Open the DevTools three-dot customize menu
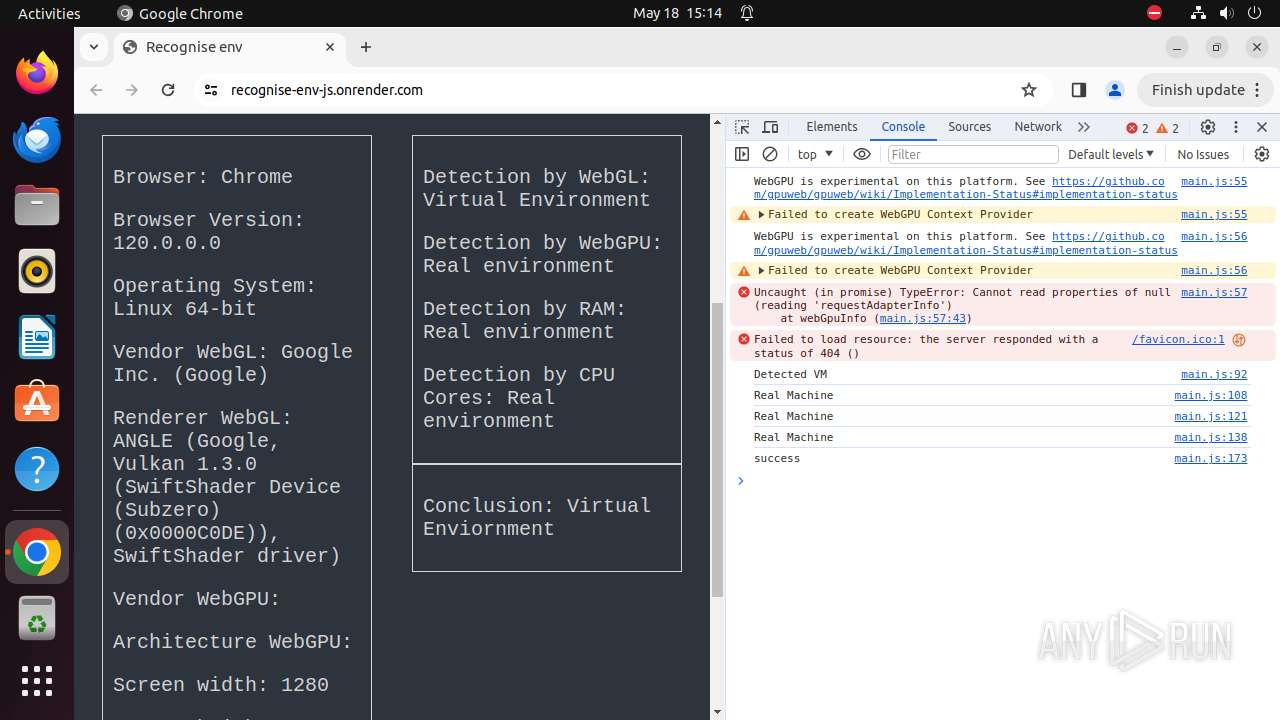Image resolution: width=1280 pixels, height=720 pixels. click(x=1236, y=127)
